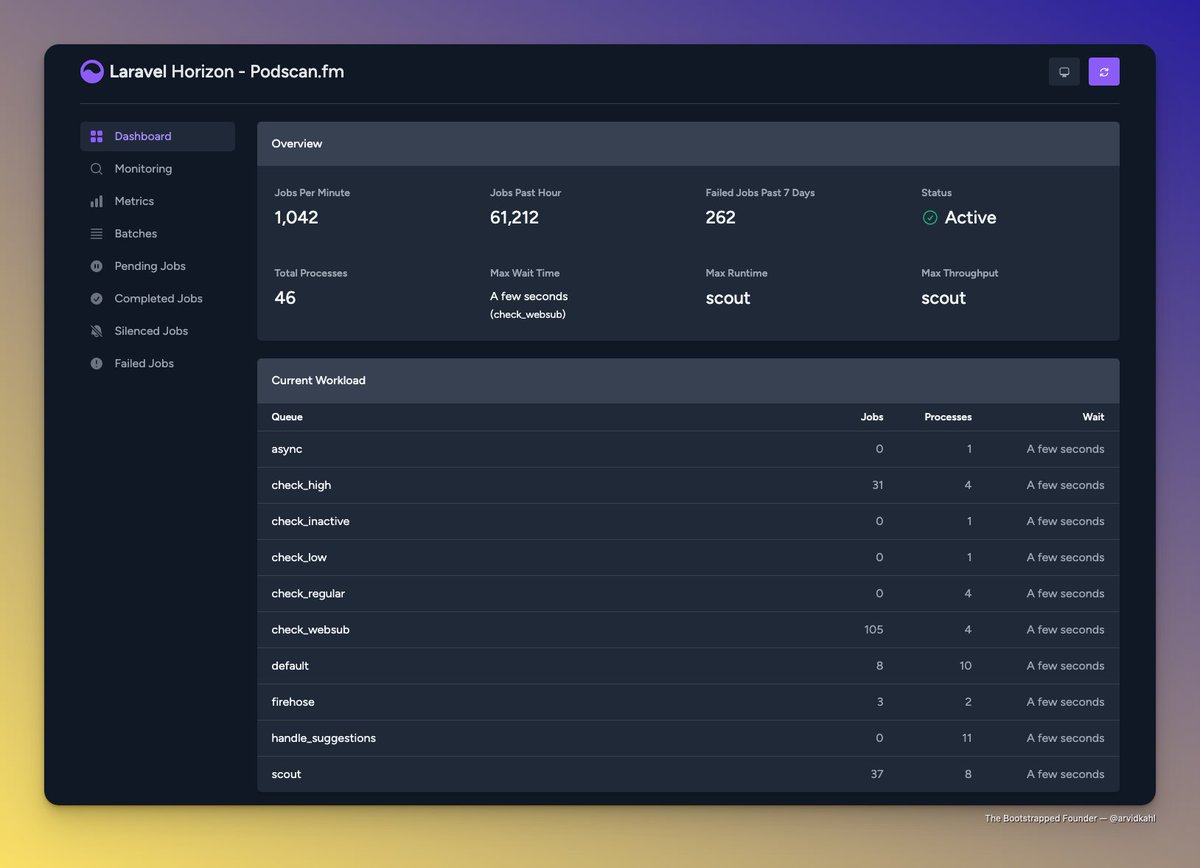1200x868 pixels.
Task: View Silenced Jobs
Action: pyautogui.click(x=158, y=331)
